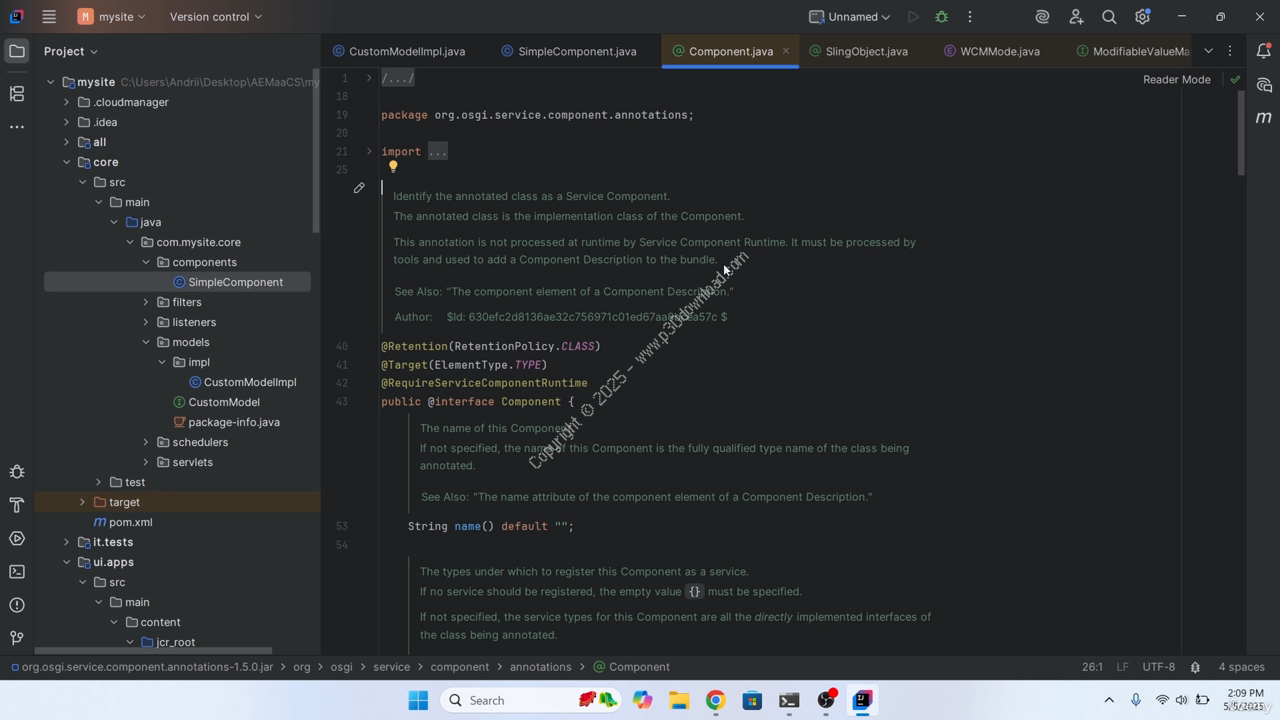
Task: Toggle Reader Mode in the editor
Action: point(1176,79)
